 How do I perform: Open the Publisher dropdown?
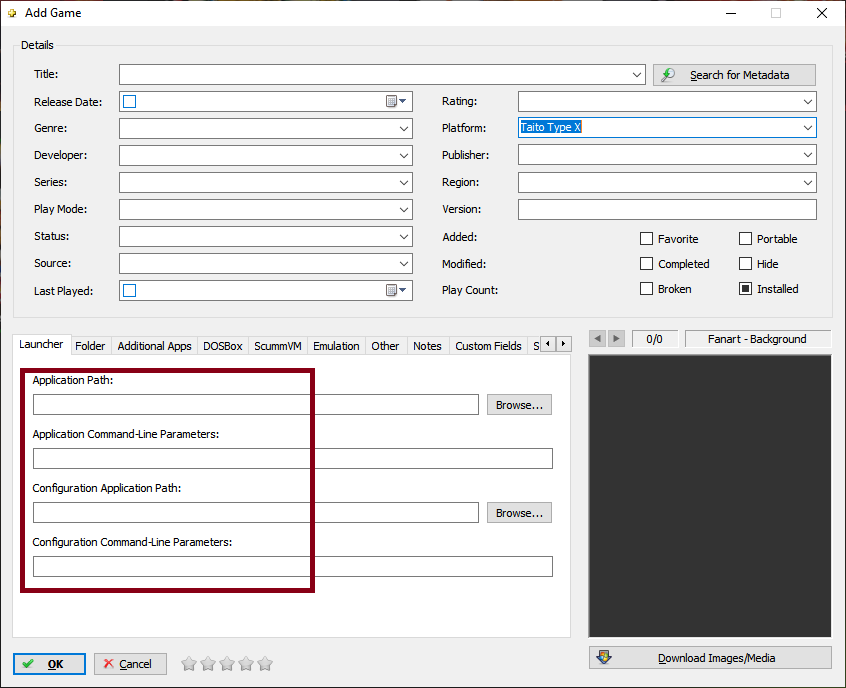tap(808, 155)
